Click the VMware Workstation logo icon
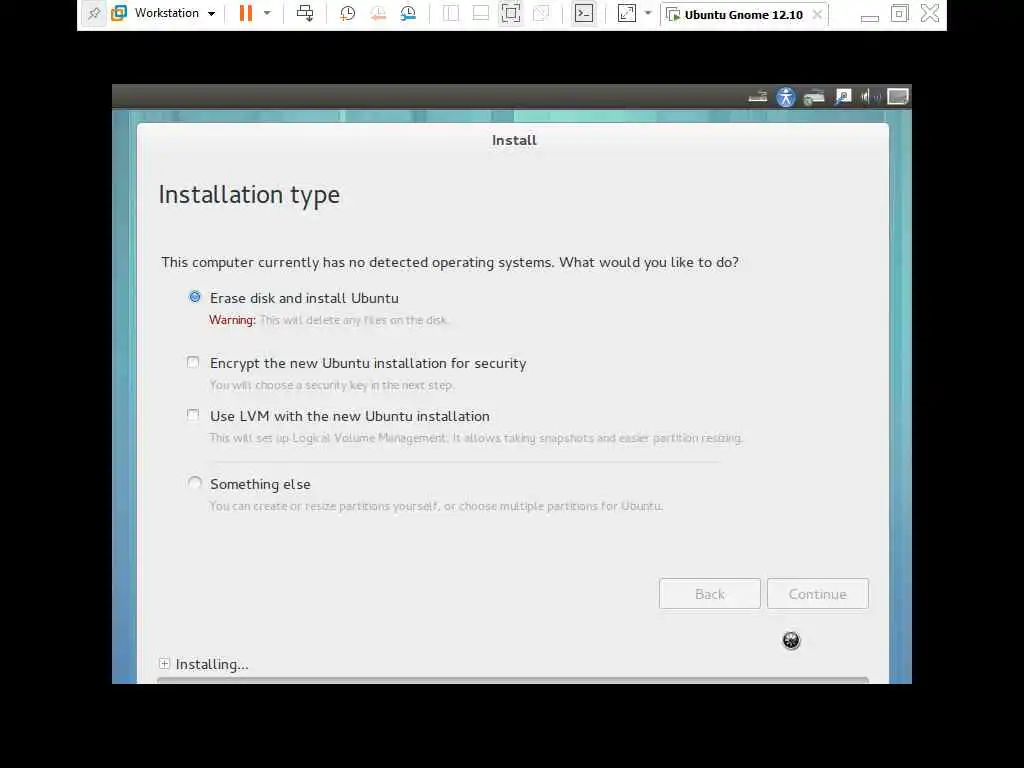This screenshot has width=1024, height=768. click(119, 13)
